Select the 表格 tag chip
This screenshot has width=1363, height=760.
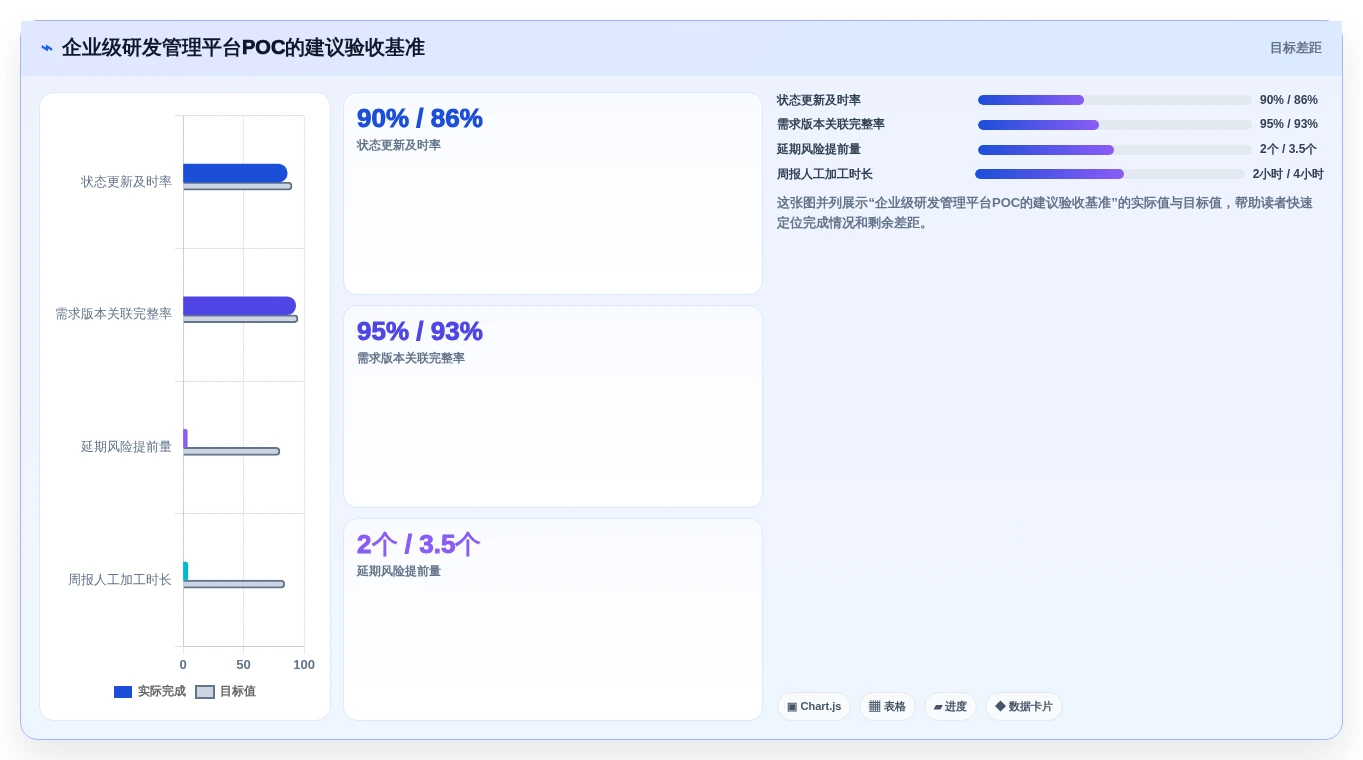click(887, 707)
